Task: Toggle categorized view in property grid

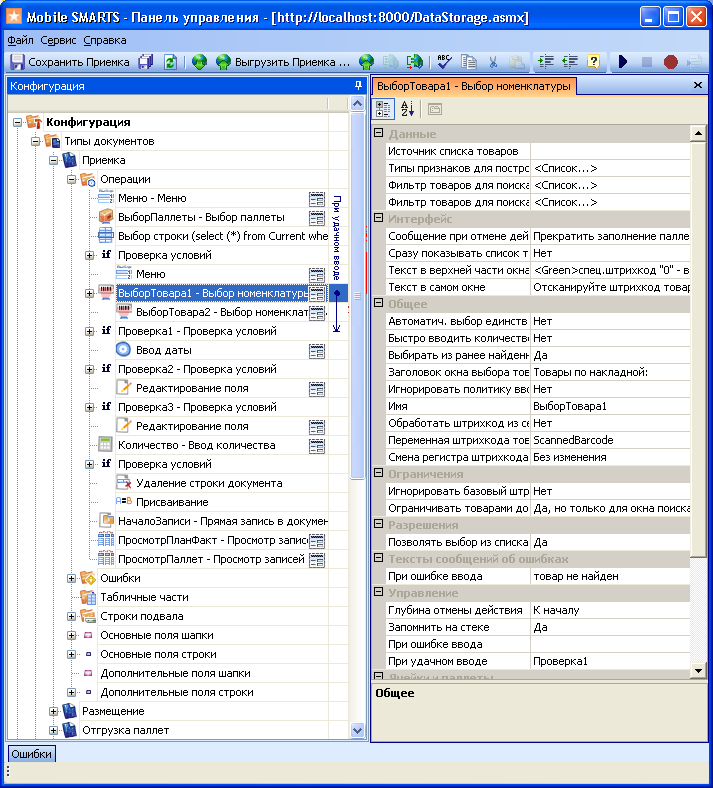Action: pos(383,109)
